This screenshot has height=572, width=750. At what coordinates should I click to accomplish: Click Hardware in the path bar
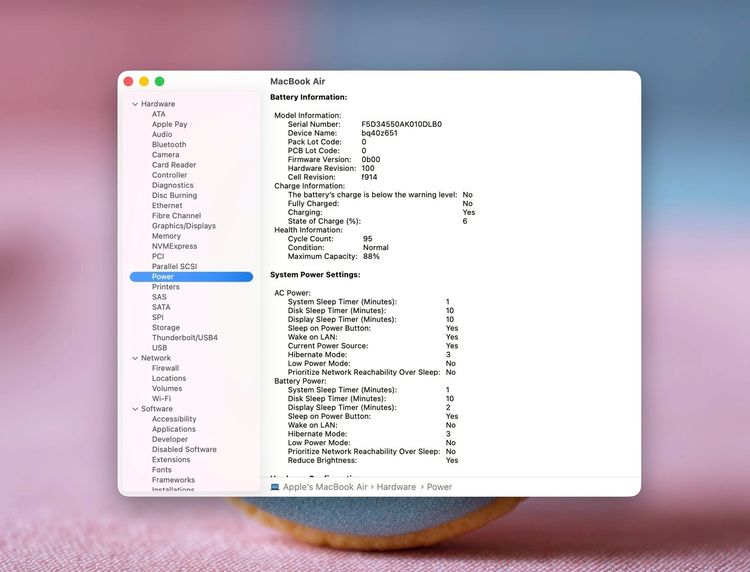[x=396, y=487]
